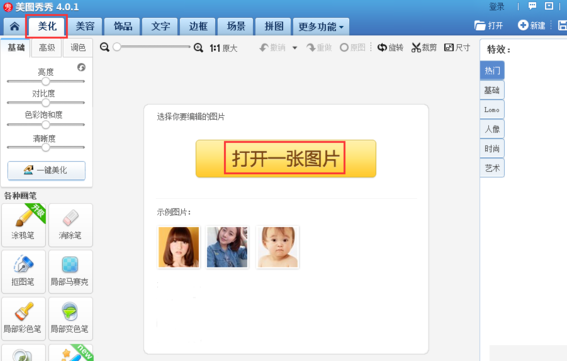The width and height of the screenshot is (567, 361).
Task: Select the 局部彩色笔 tool
Action: [24, 319]
